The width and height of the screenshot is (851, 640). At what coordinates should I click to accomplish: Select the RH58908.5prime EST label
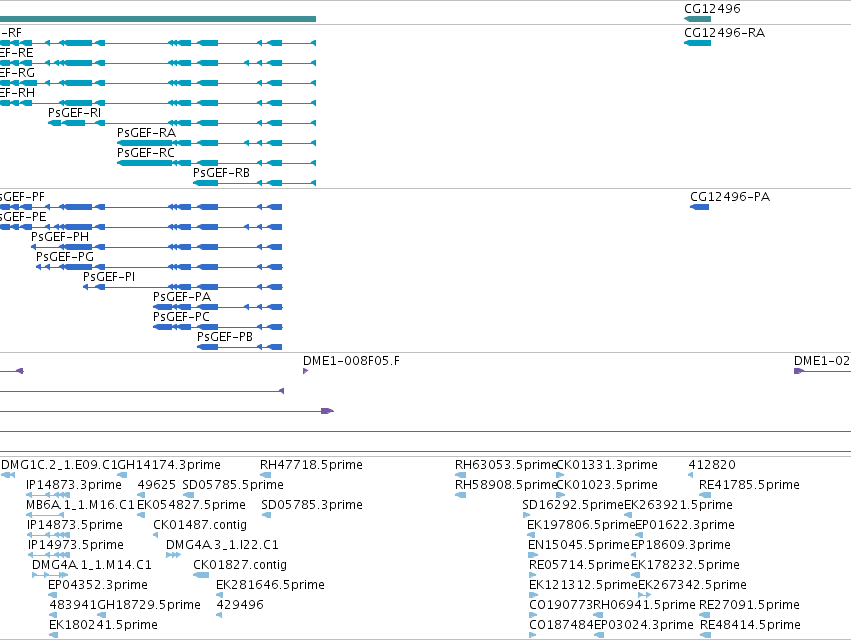click(x=506, y=485)
